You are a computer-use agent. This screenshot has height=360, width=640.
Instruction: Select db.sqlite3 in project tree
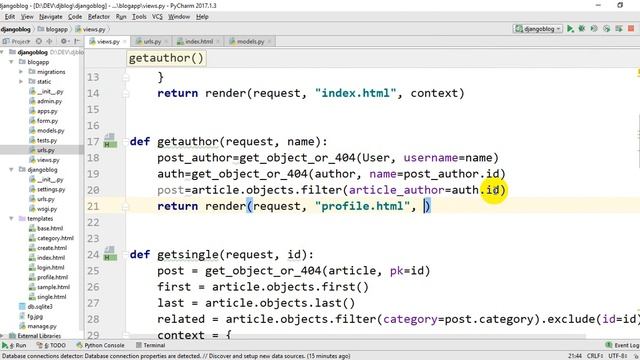click(x=36, y=307)
